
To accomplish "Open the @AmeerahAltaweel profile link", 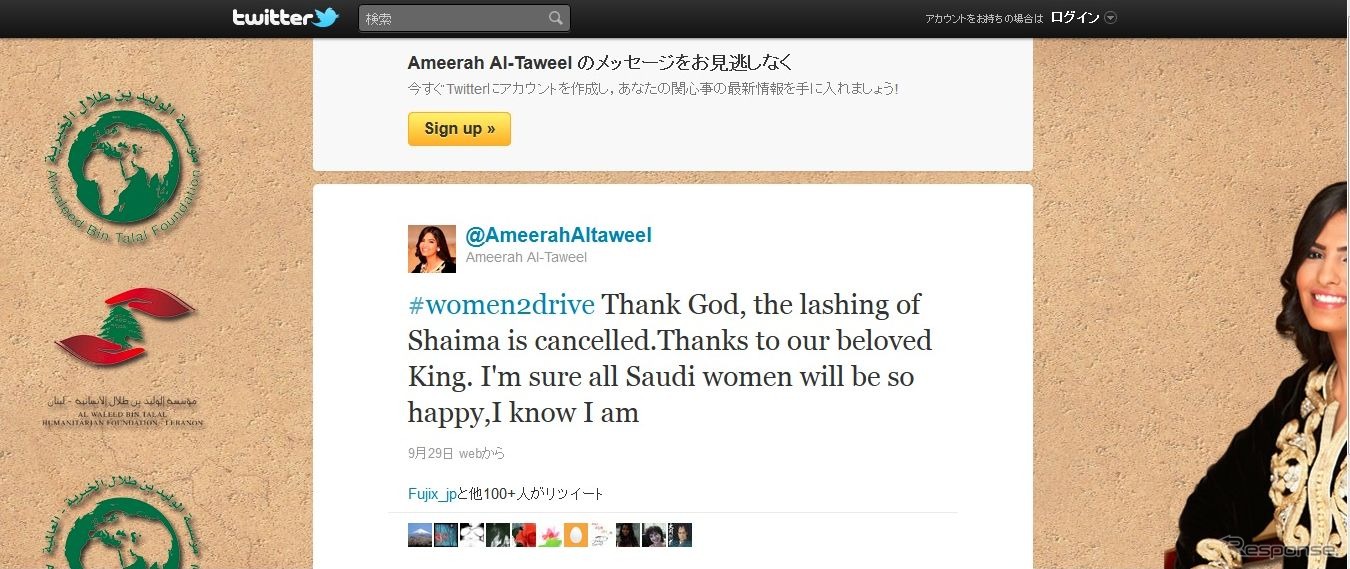I will 559,236.
